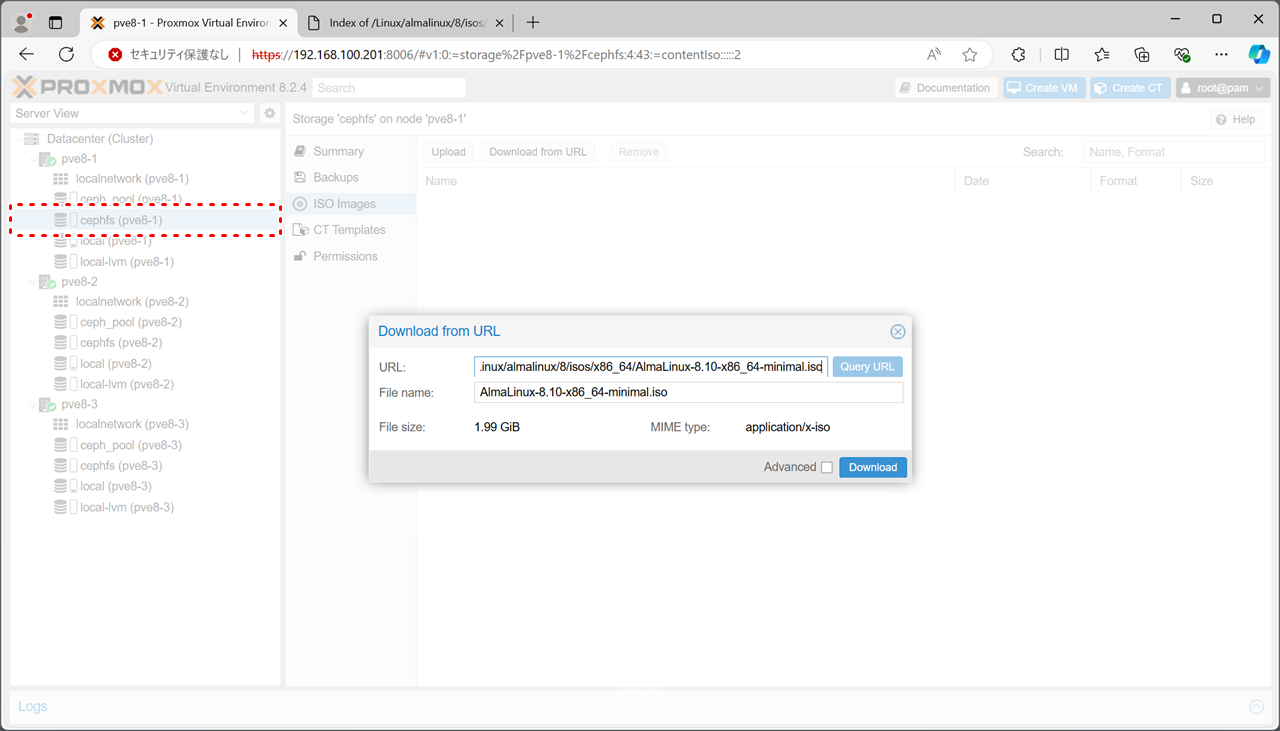Screen dimensions: 1280x731
Task: Click the gear icon beside Server View
Action: pos(269,114)
